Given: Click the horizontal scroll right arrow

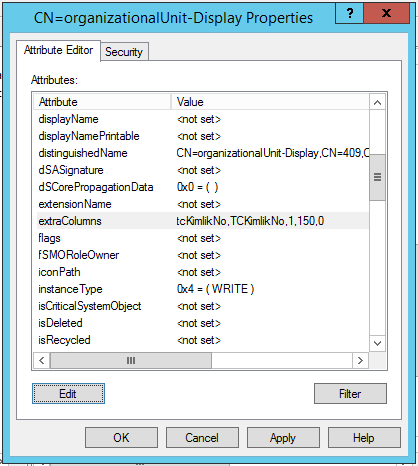Looking at the screenshot, I should pyautogui.click(x=360, y=360).
